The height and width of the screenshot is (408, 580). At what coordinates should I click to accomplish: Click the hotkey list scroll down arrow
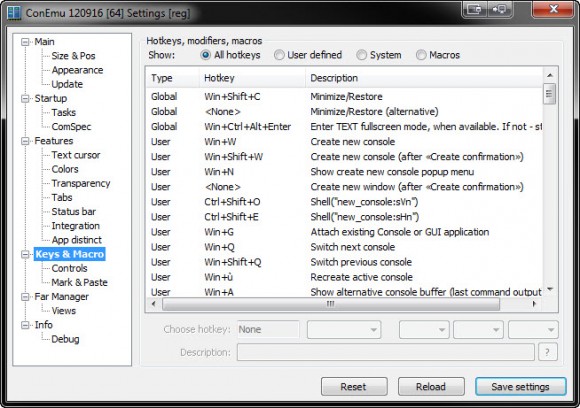tap(550, 289)
